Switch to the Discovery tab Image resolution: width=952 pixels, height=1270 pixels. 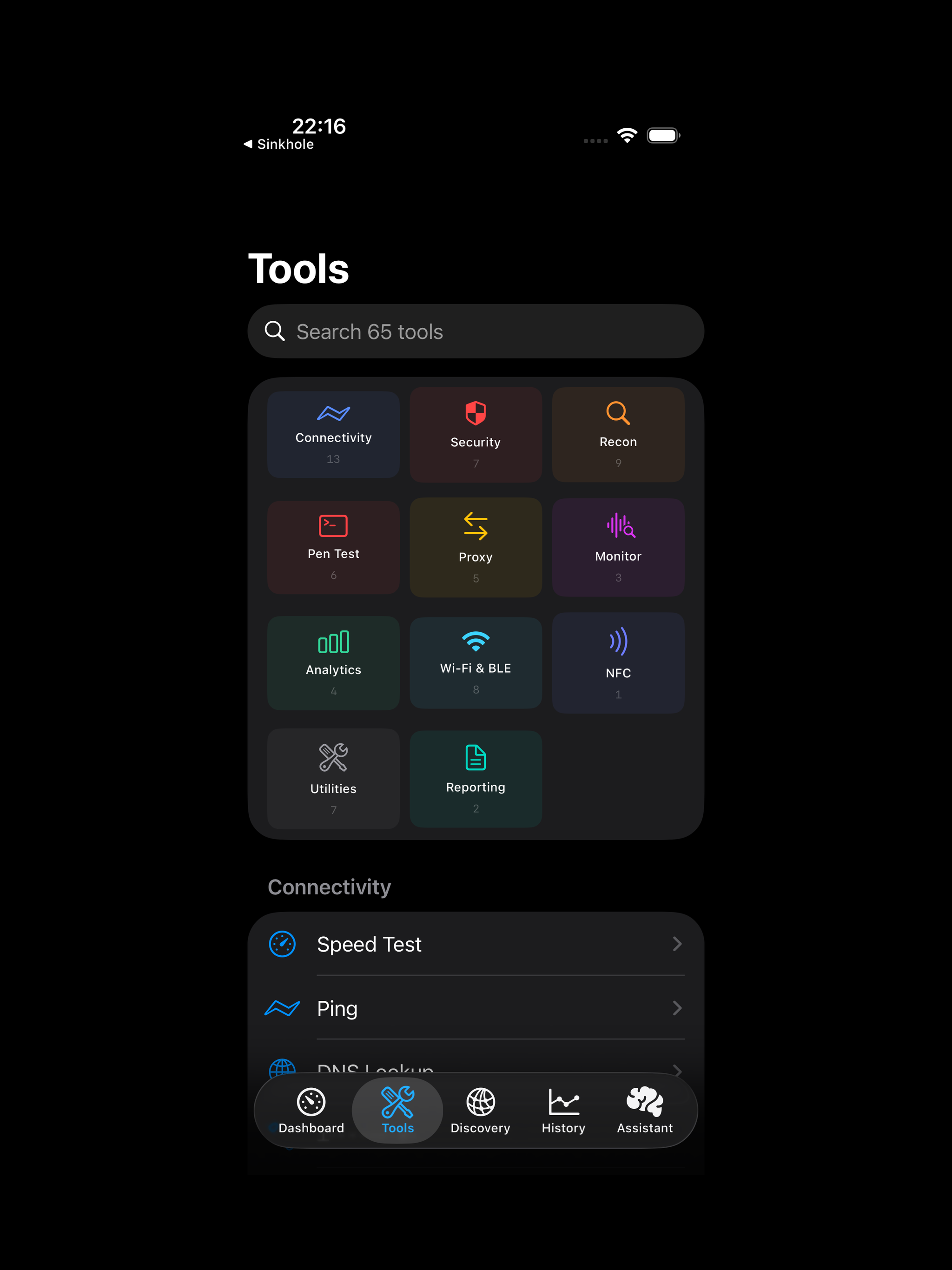click(480, 1111)
